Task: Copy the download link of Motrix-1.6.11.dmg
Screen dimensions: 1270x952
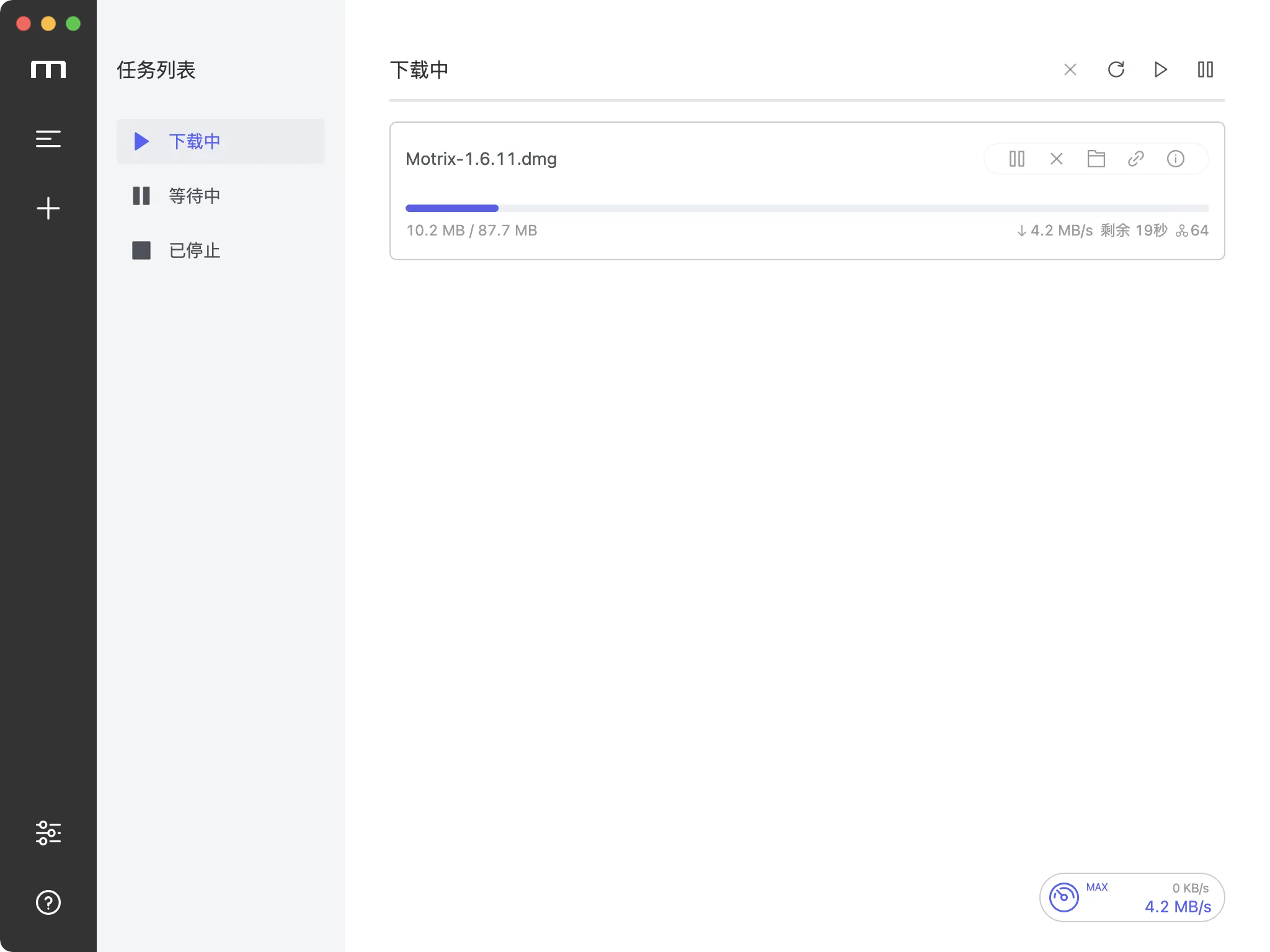Action: click(1135, 159)
